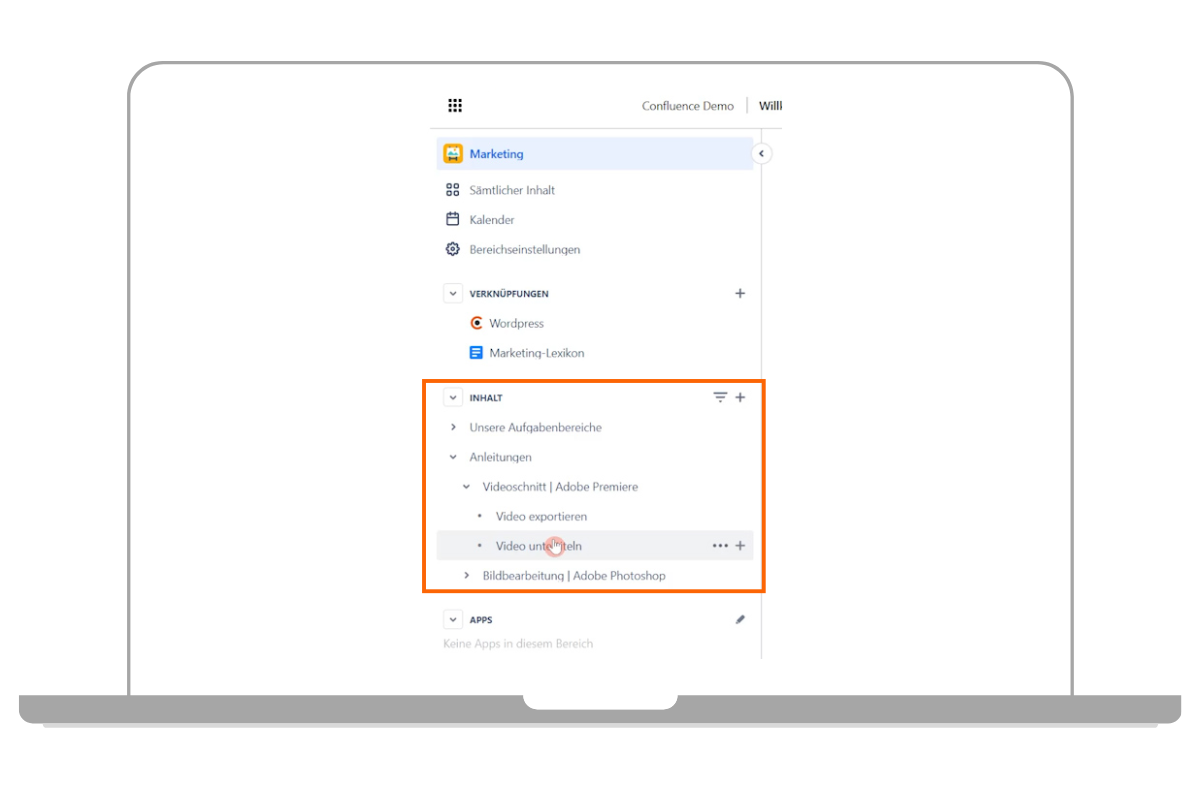Open the Kalender entry

pyautogui.click(x=491, y=220)
